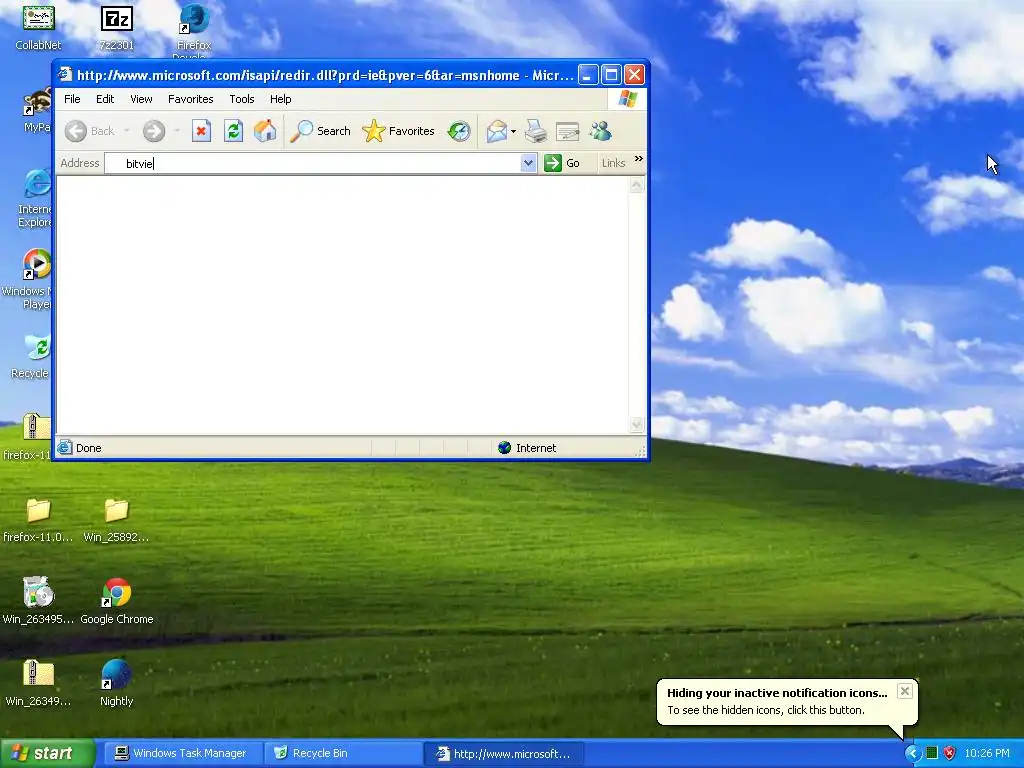The image size is (1024, 768).
Task: Select the firefox-11.0 folder icon
Action: pos(39,520)
